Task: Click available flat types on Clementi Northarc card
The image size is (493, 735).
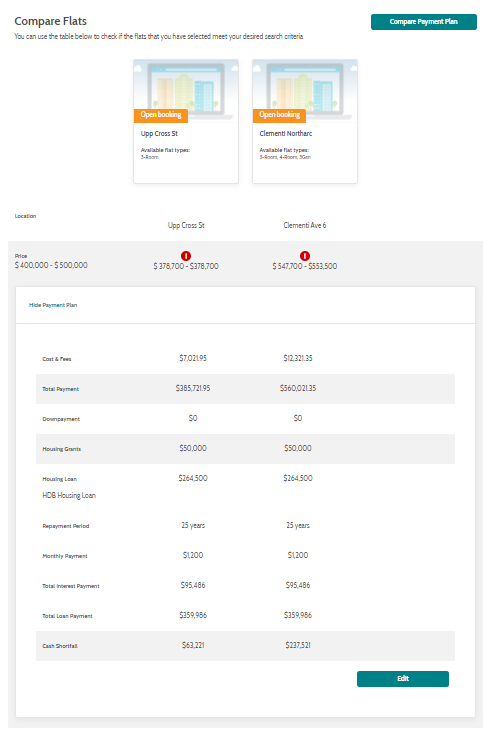Action: pos(285,154)
